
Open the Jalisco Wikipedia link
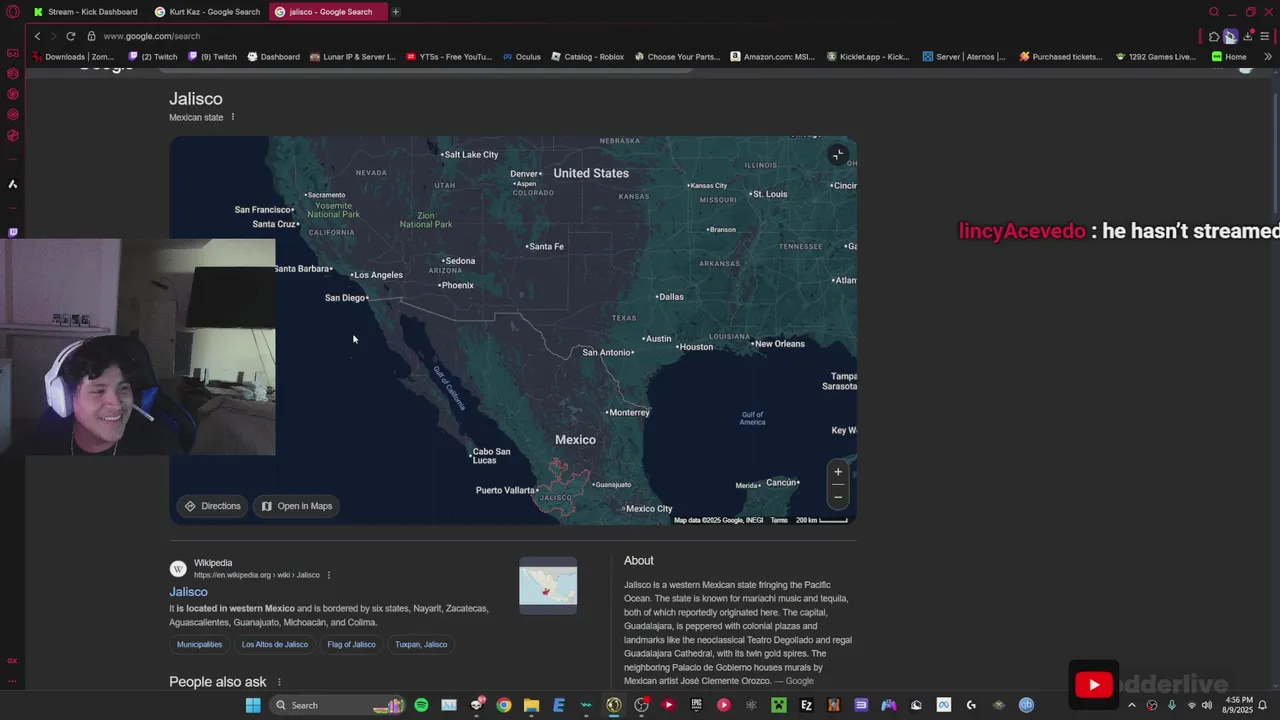[x=188, y=592]
